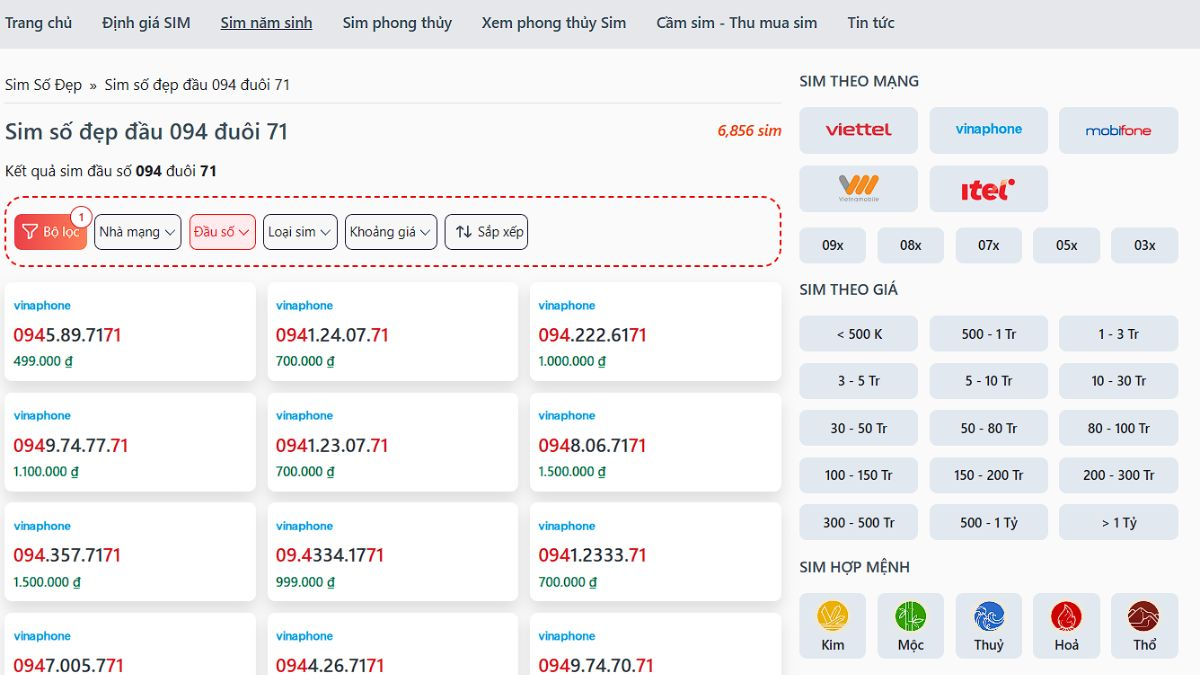
Task: Click the 6,856 sim result count
Action: point(749,131)
